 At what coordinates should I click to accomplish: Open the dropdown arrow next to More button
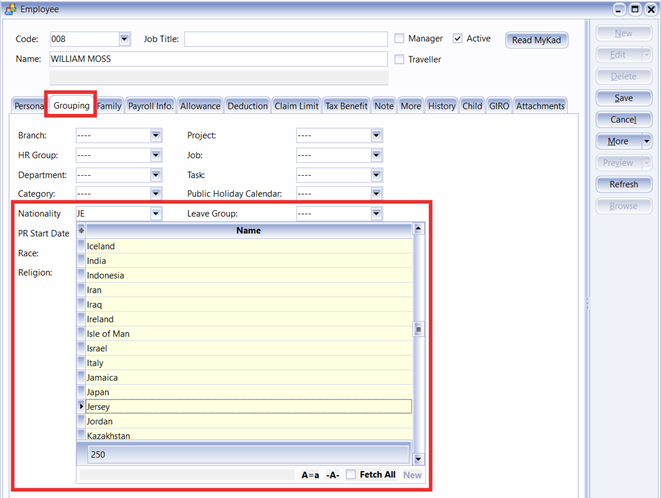[x=646, y=141]
